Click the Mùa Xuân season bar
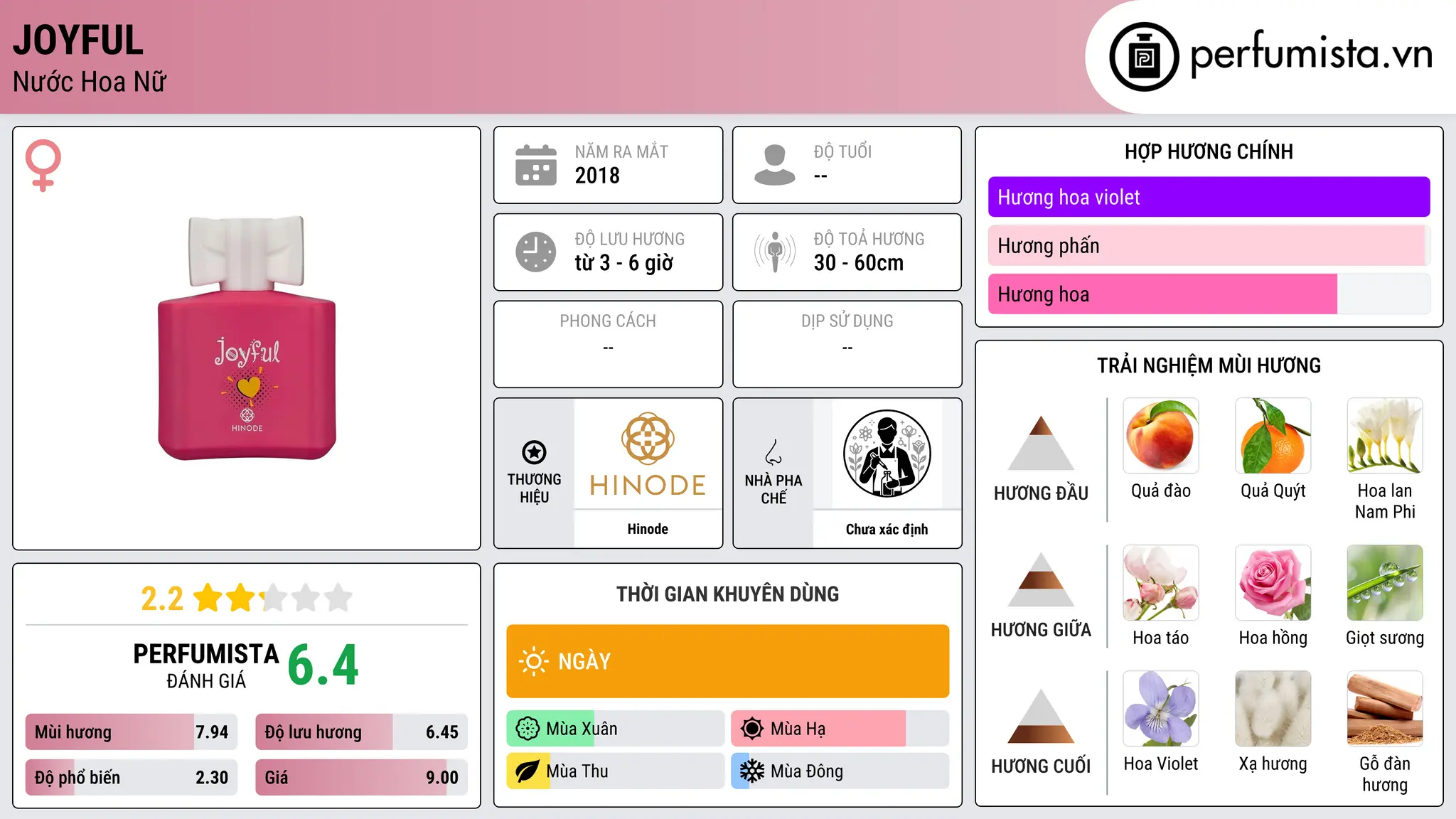Viewport: 1456px width, 819px height. click(x=616, y=729)
